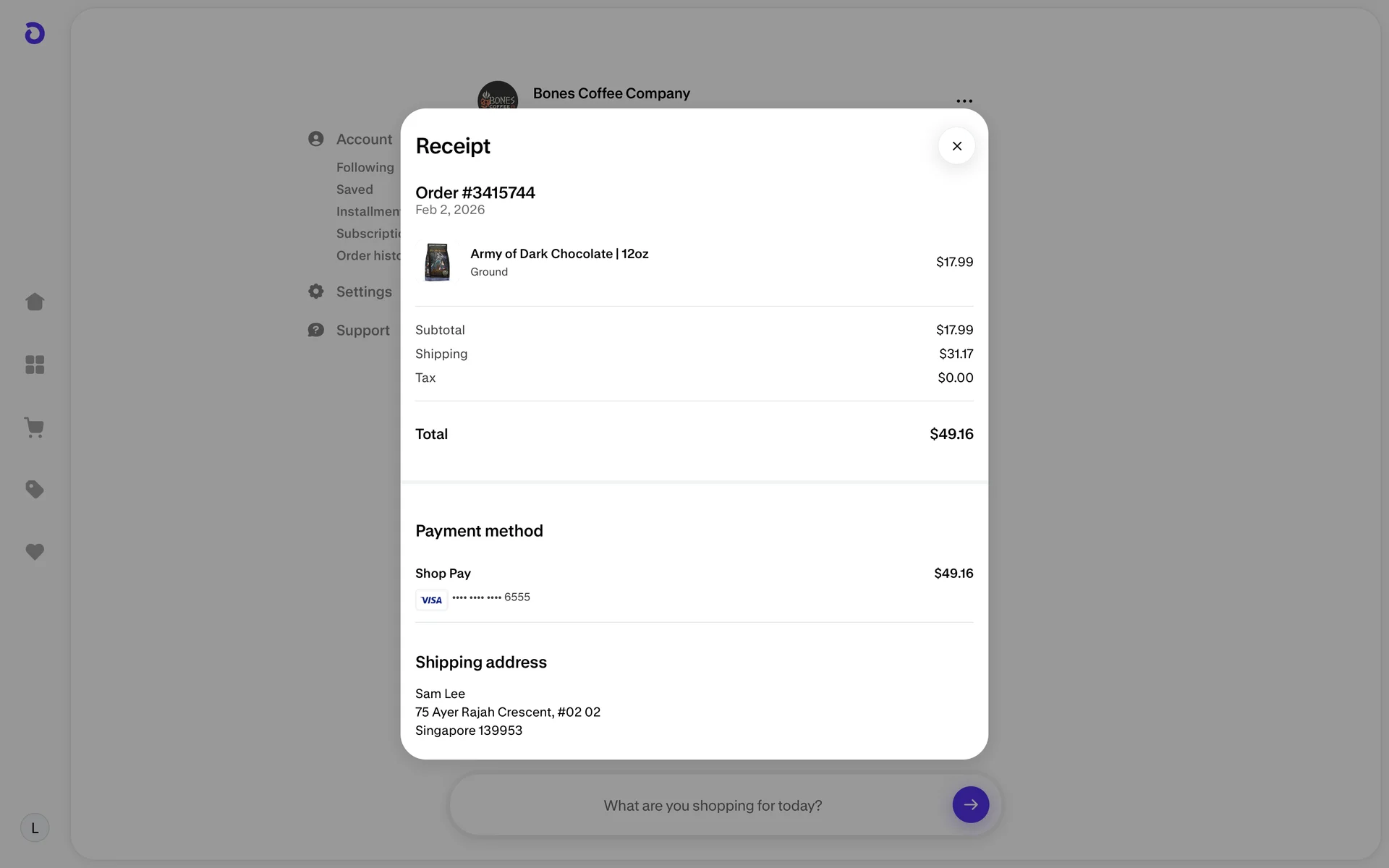Image resolution: width=1389 pixels, height=868 pixels.
Task: Close the Receipt dialog
Action: 956,146
